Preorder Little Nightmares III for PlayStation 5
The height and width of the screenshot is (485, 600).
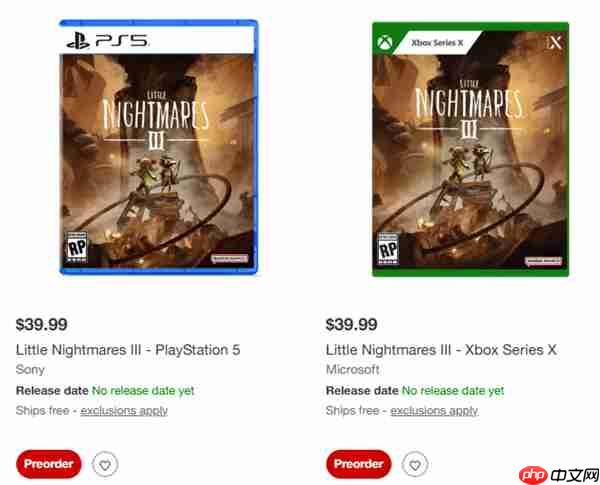click(47, 464)
